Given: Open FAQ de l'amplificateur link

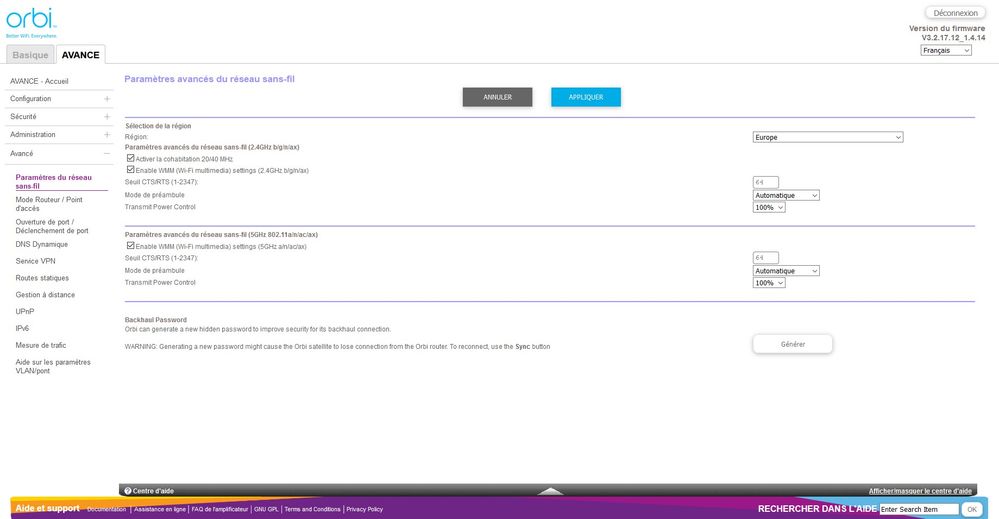Looking at the screenshot, I should [220, 509].
